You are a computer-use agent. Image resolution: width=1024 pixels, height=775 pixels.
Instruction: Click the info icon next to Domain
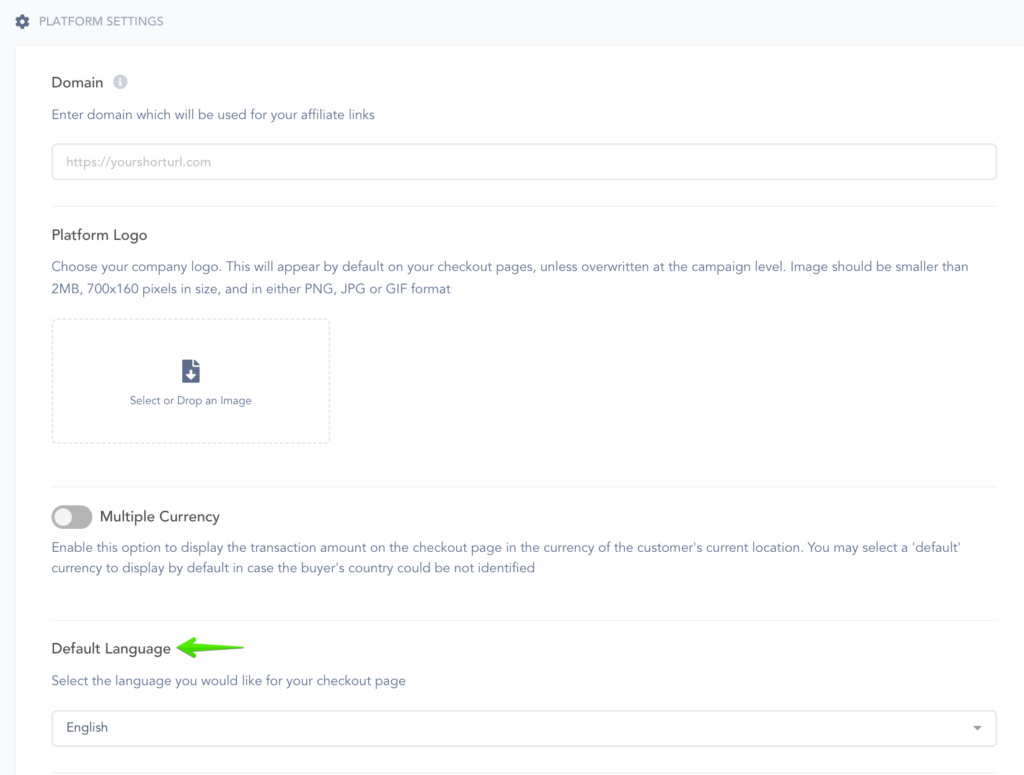pyautogui.click(x=120, y=82)
